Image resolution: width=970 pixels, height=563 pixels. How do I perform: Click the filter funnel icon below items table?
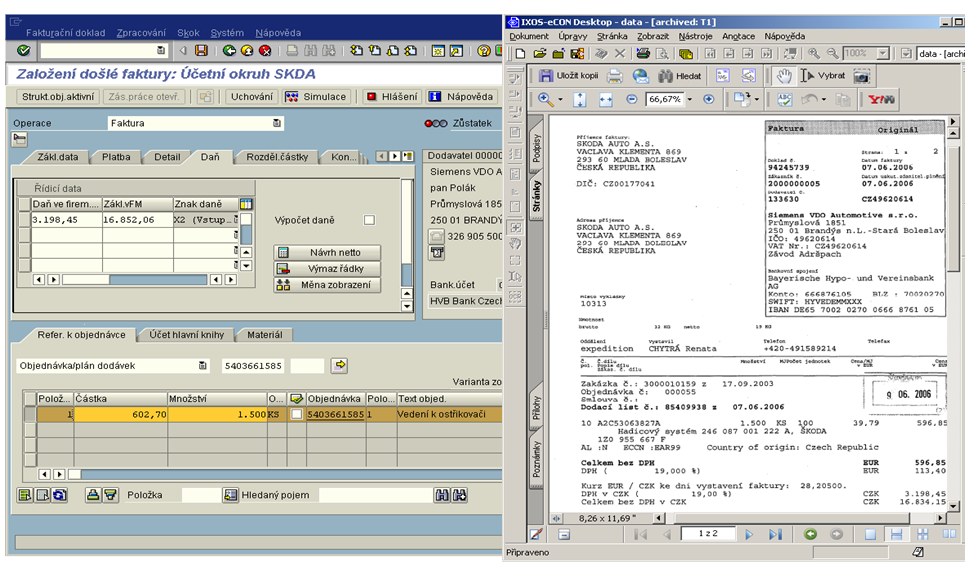coord(110,495)
